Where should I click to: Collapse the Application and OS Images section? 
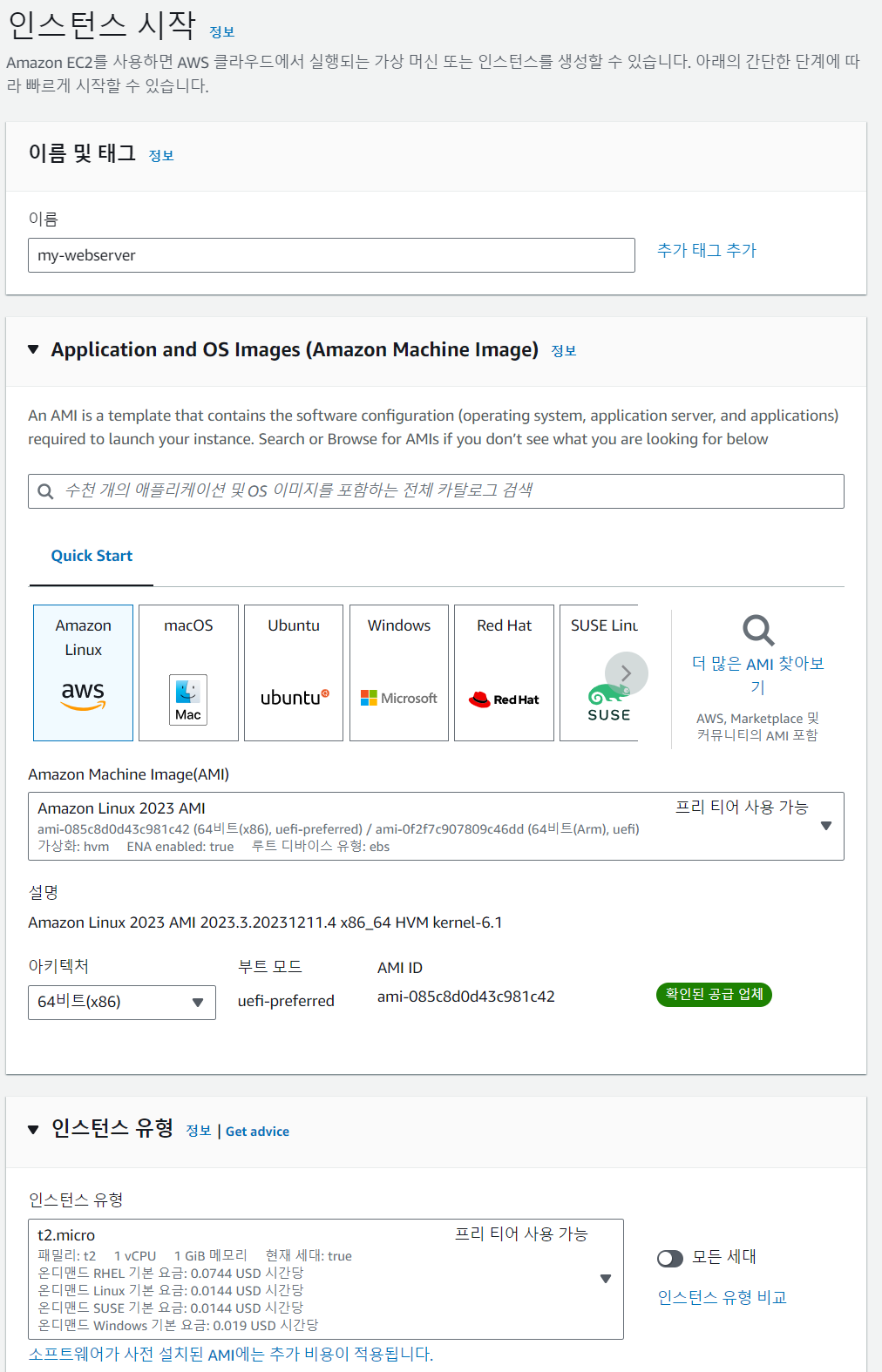[33, 349]
